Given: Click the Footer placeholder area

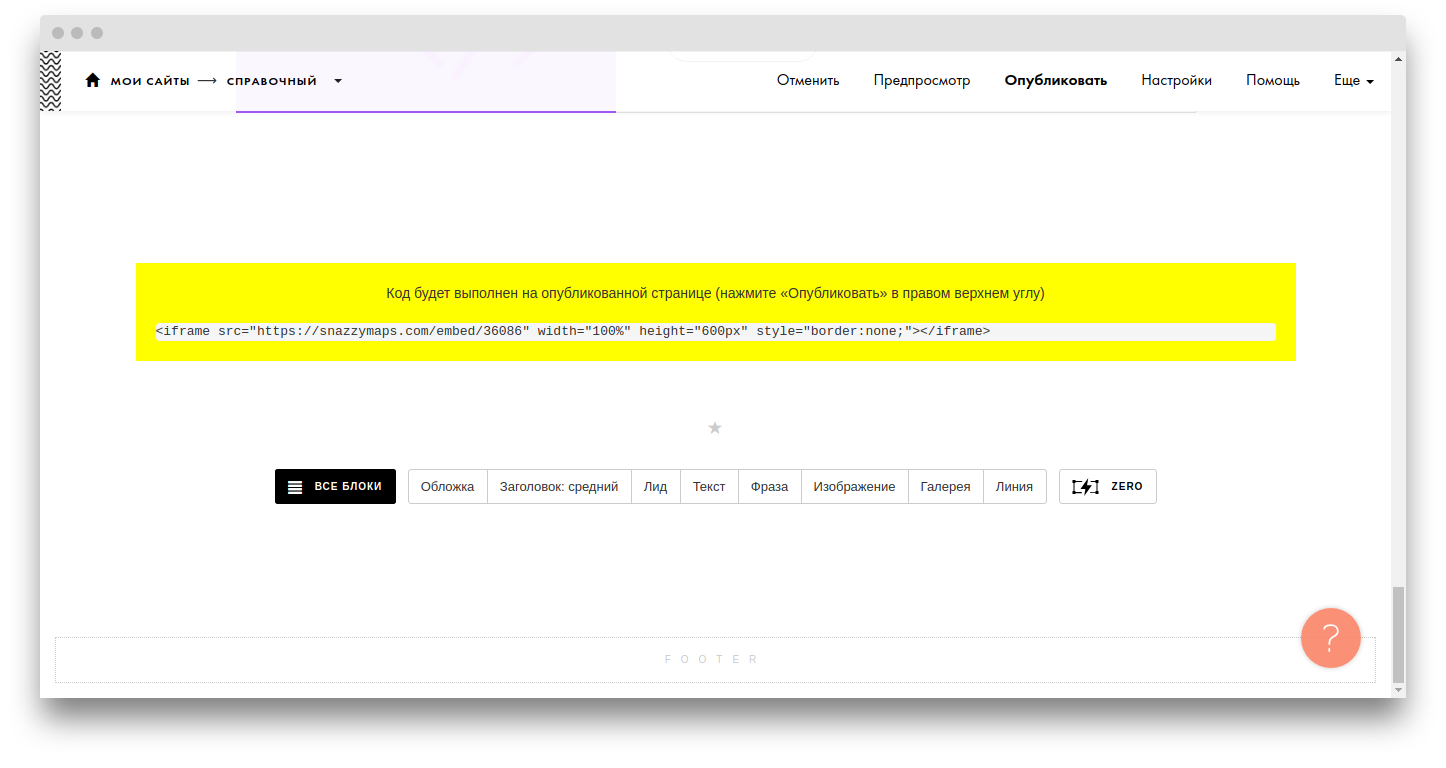Looking at the screenshot, I should point(715,660).
